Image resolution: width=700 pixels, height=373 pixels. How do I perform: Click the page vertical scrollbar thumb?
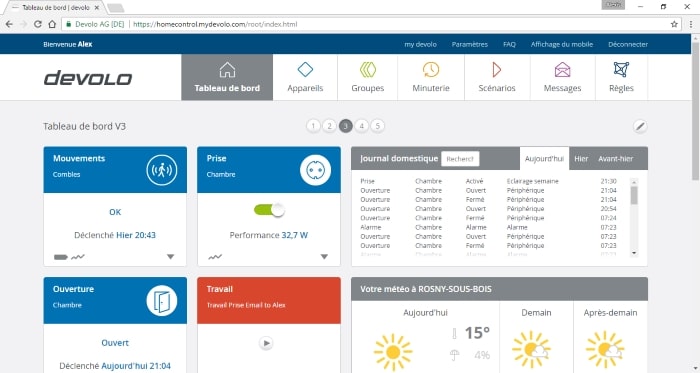(695, 112)
